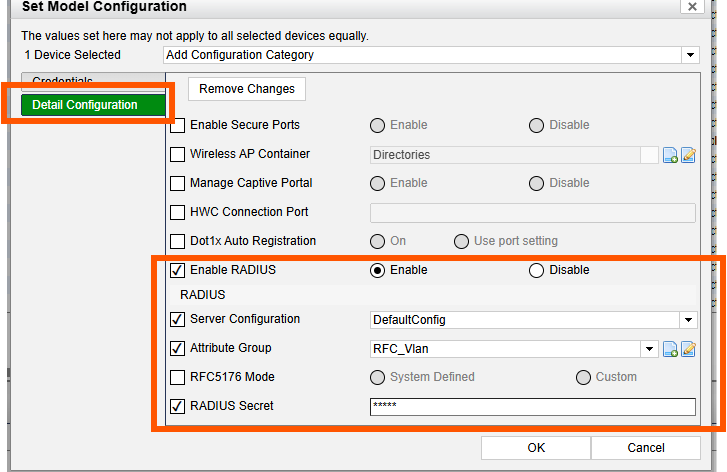Select System Defined for RFC5176 Mode

click(x=377, y=377)
